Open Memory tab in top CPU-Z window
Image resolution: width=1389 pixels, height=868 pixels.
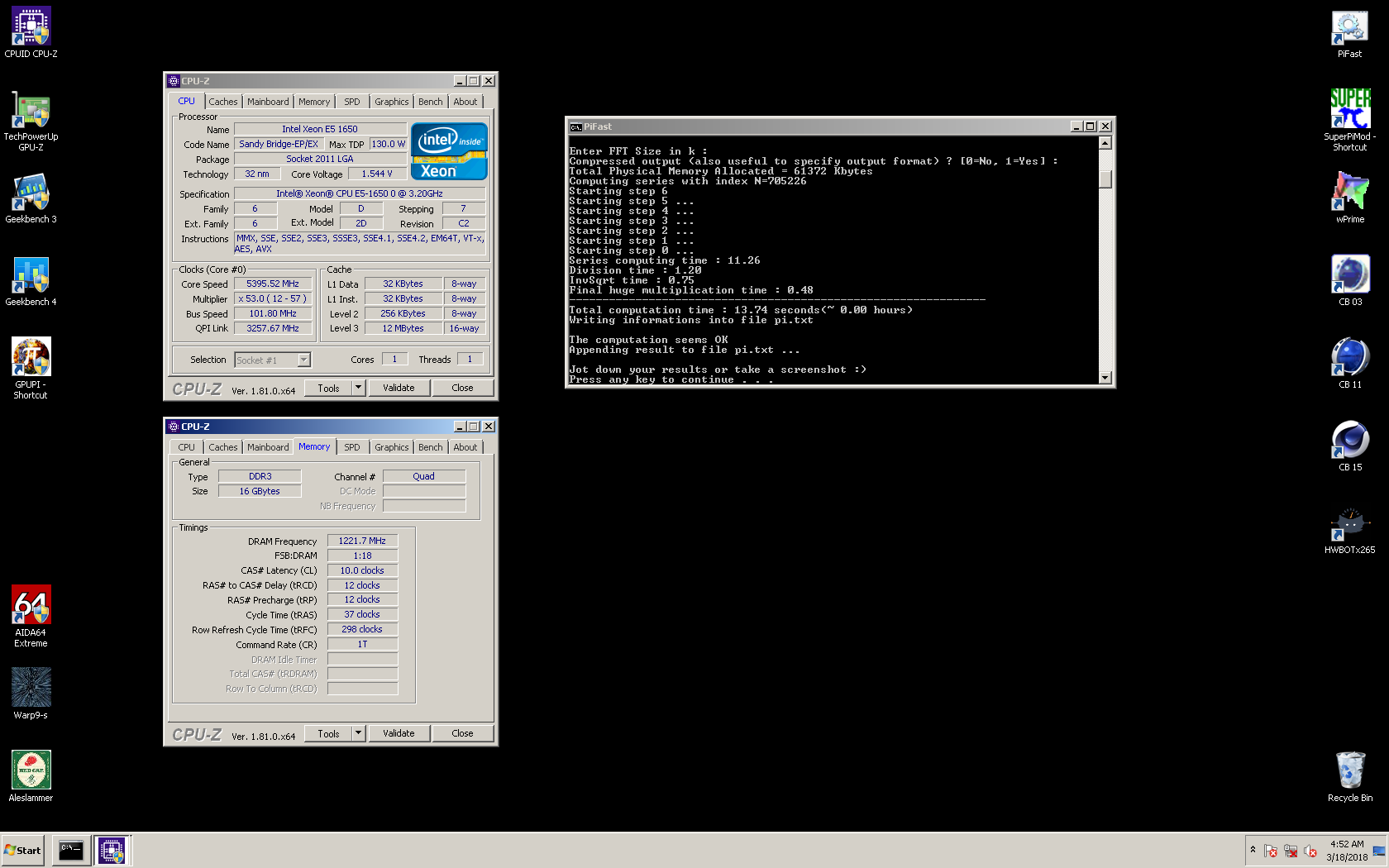point(314,102)
